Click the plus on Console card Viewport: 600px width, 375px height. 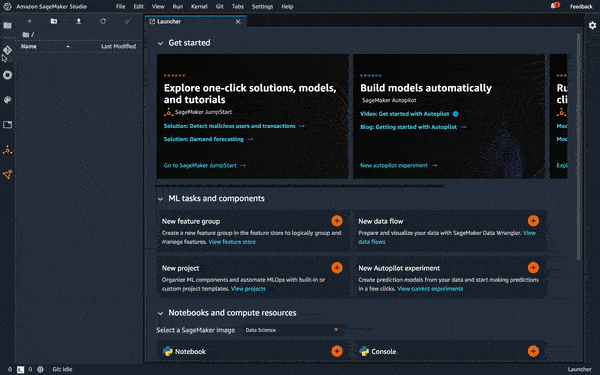click(x=533, y=351)
